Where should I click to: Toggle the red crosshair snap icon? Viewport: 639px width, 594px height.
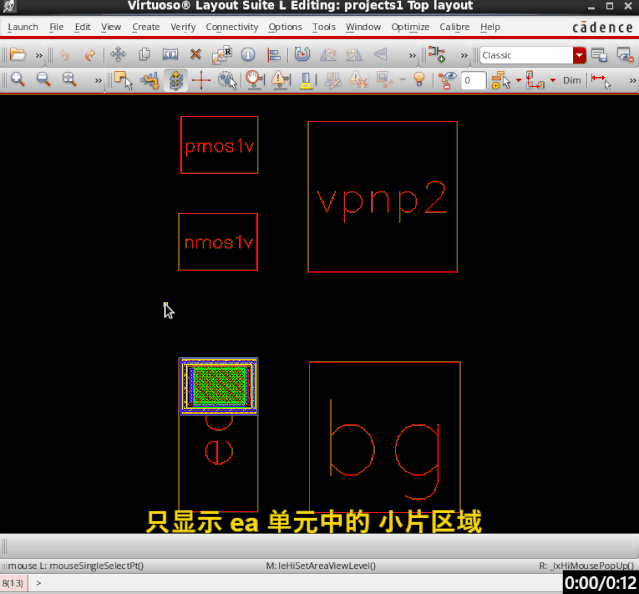201,80
